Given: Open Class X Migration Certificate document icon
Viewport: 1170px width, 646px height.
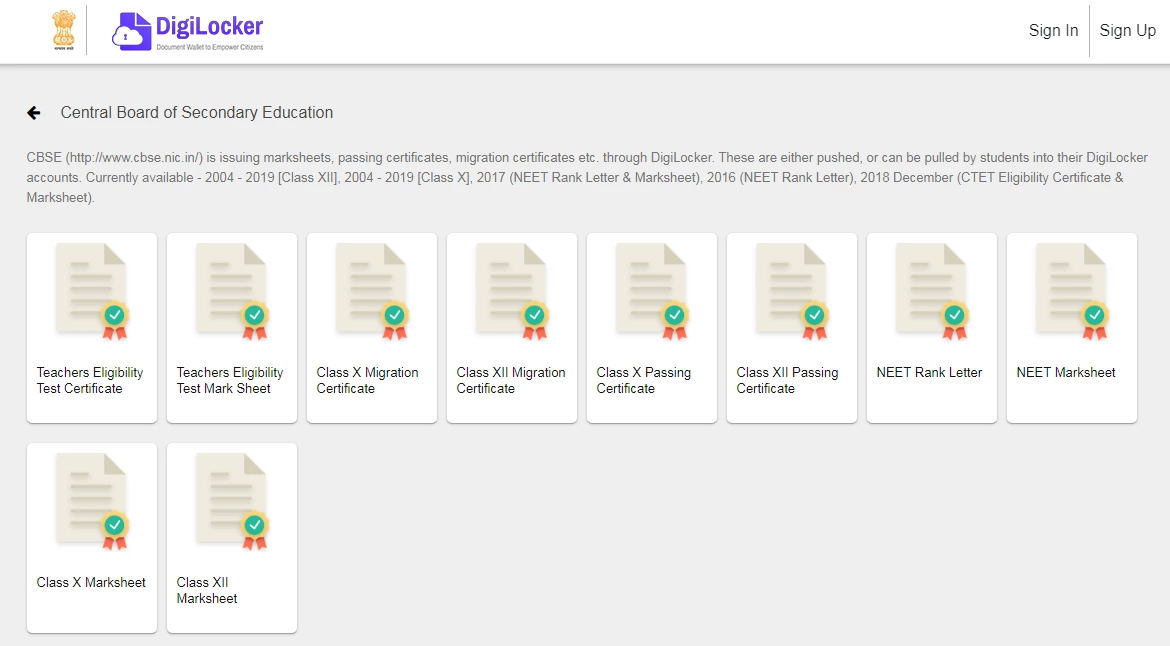Looking at the screenshot, I should [x=372, y=292].
